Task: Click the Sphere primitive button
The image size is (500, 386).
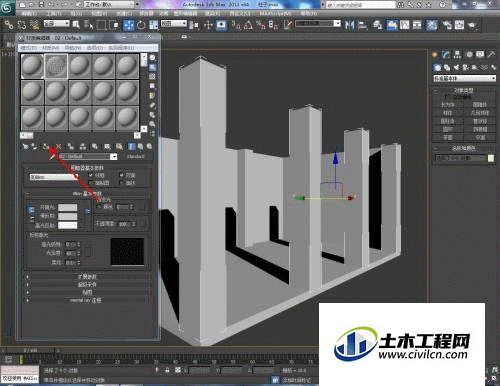Action: (x=448, y=113)
